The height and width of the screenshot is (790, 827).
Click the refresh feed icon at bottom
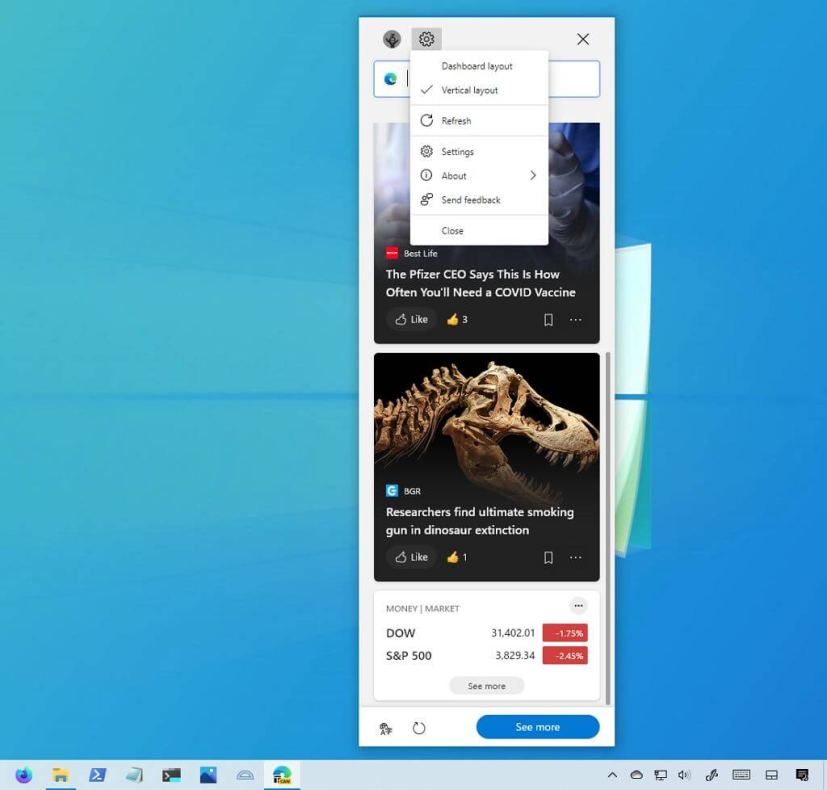pyautogui.click(x=419, y=728)
